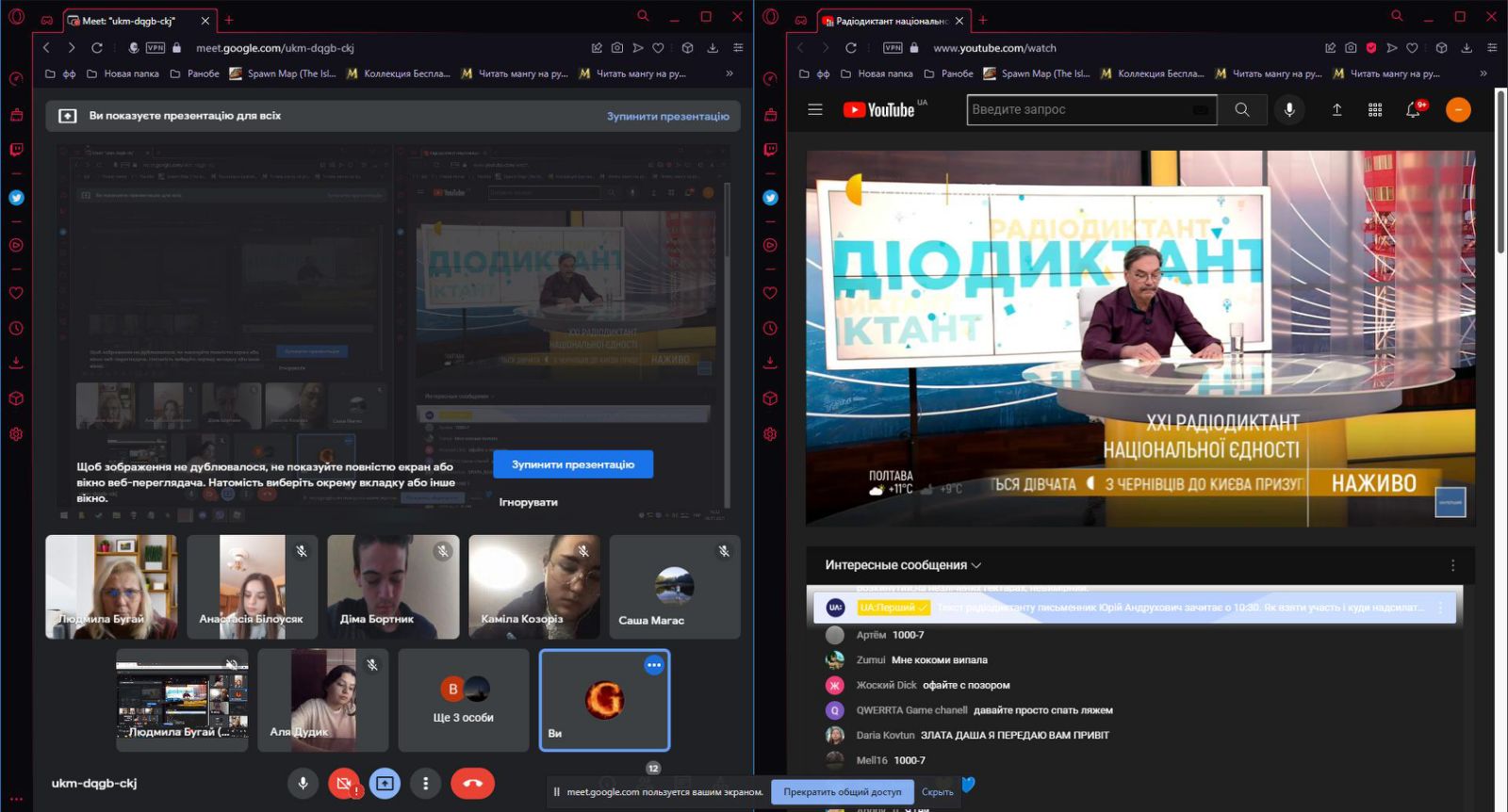Click blue Зупинити презентацію button
1508x812 pixels.
click(573, 464)
